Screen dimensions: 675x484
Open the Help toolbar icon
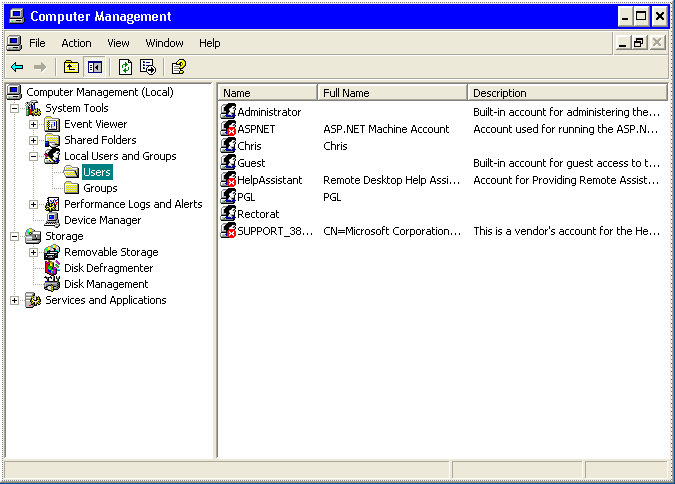click(x=179, y=67)
